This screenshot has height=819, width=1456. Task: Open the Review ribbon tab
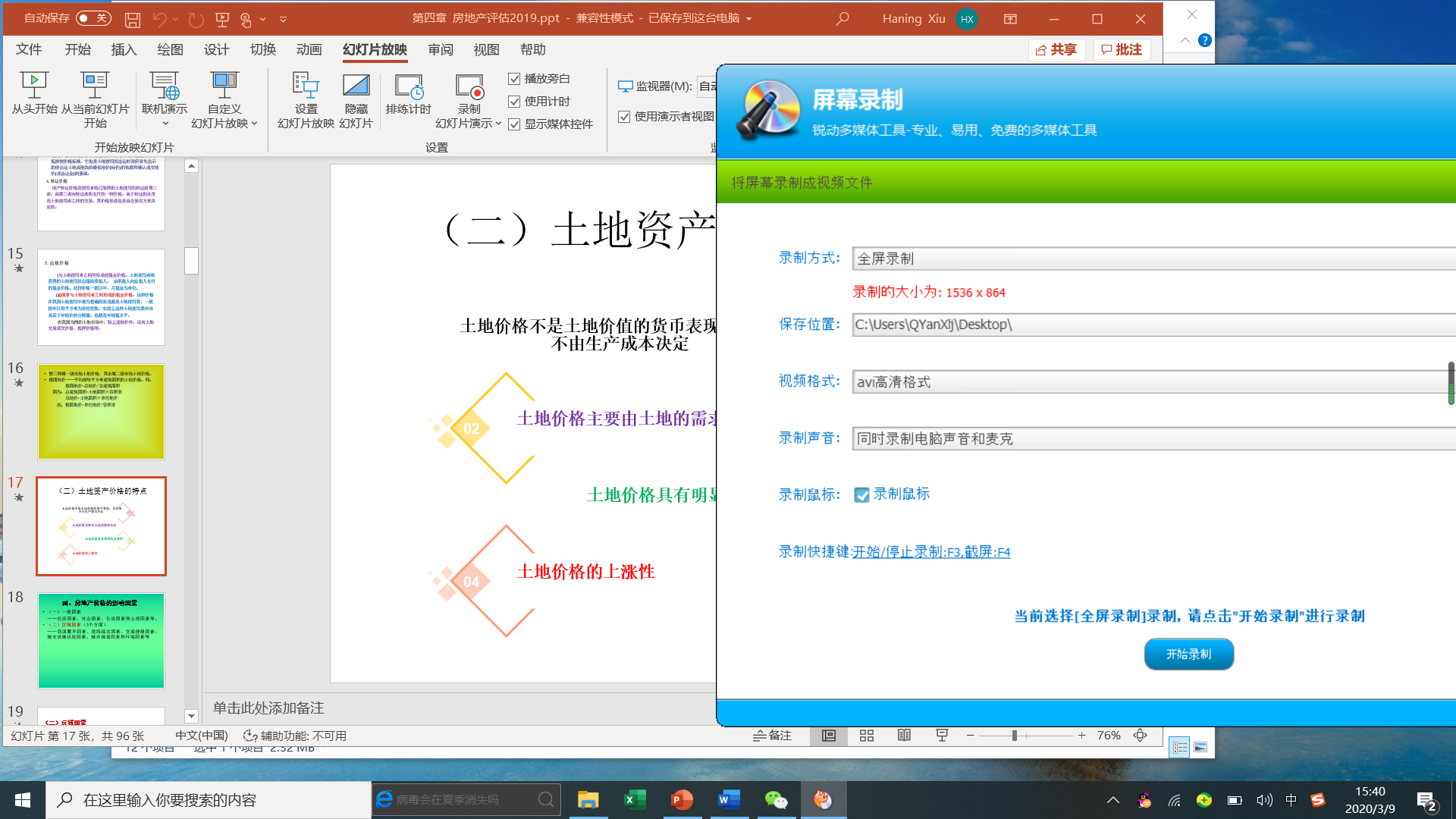[440, 50]
